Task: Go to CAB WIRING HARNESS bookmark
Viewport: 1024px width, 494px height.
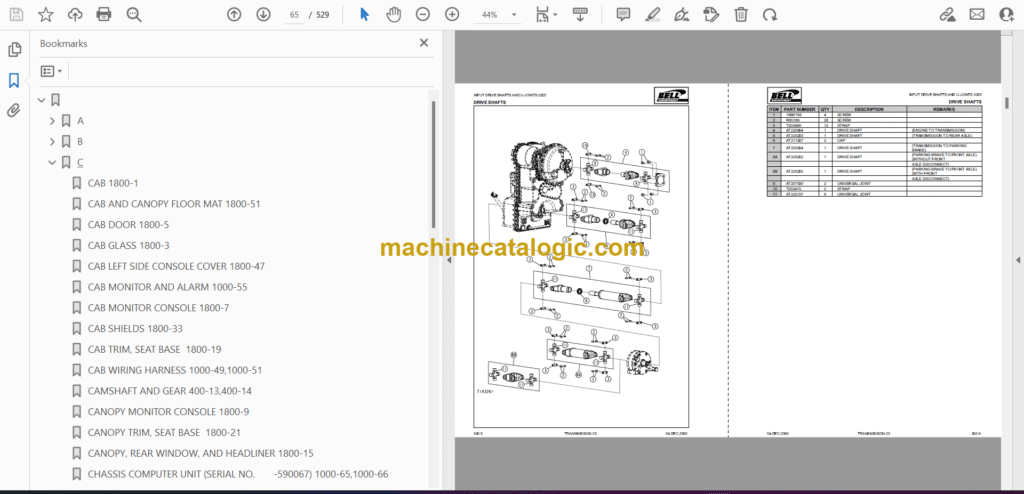Action: point(174,370)
